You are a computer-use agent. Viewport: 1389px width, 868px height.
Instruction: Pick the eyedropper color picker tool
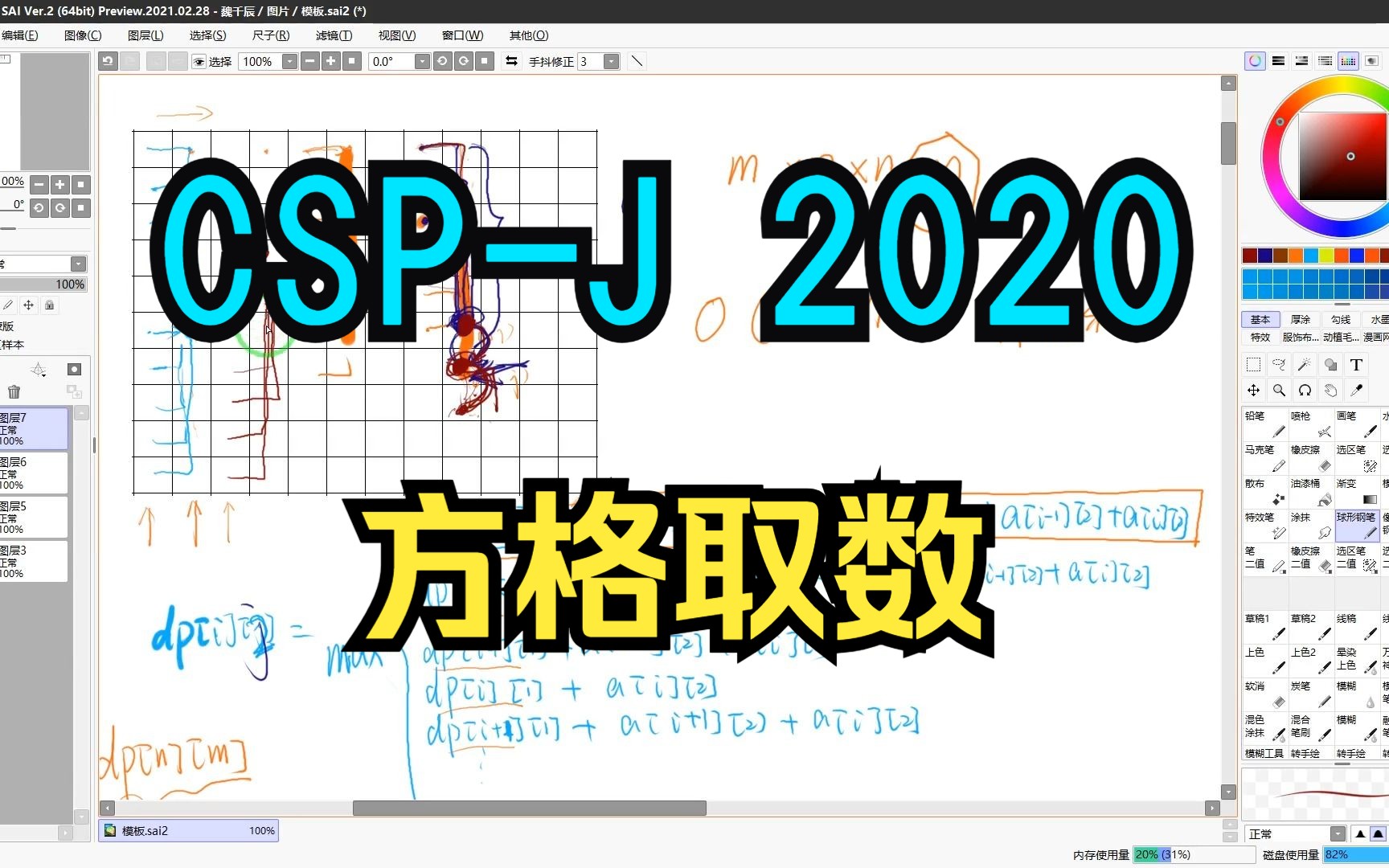(1357, 391)
